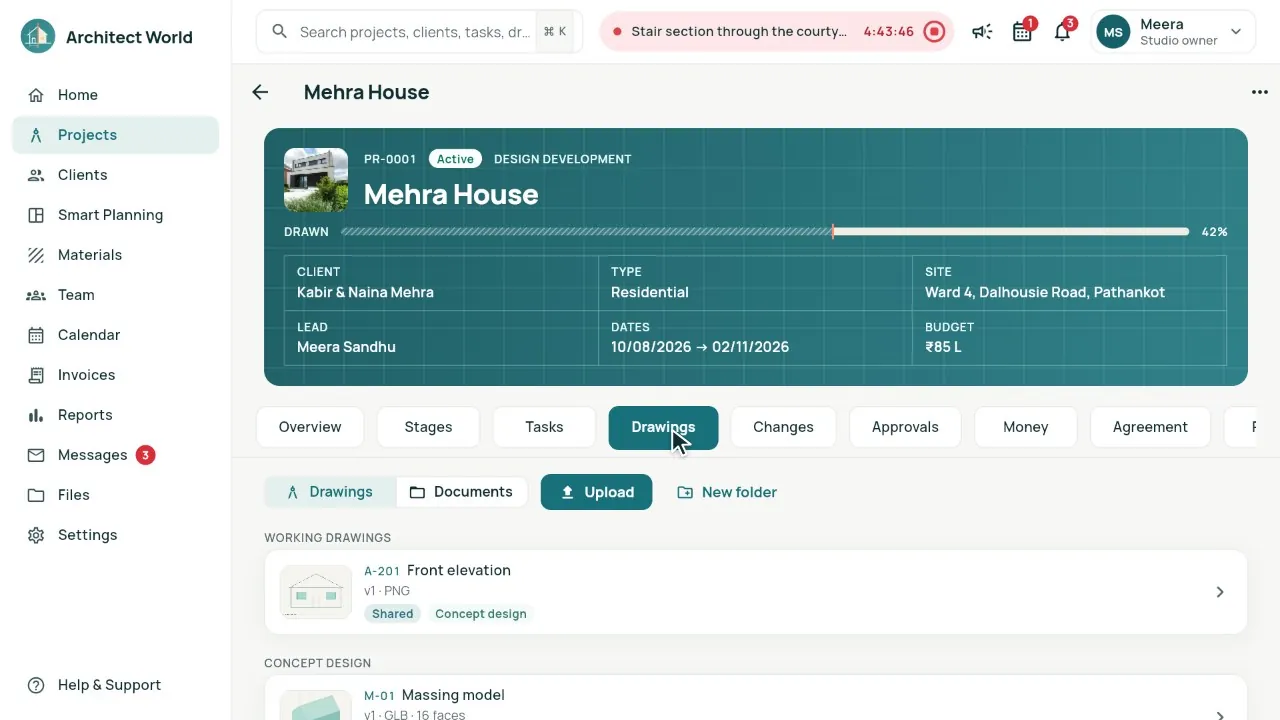Open Help & Support
The height and width of the screenshot is (720, 1280).
[115, 685]
